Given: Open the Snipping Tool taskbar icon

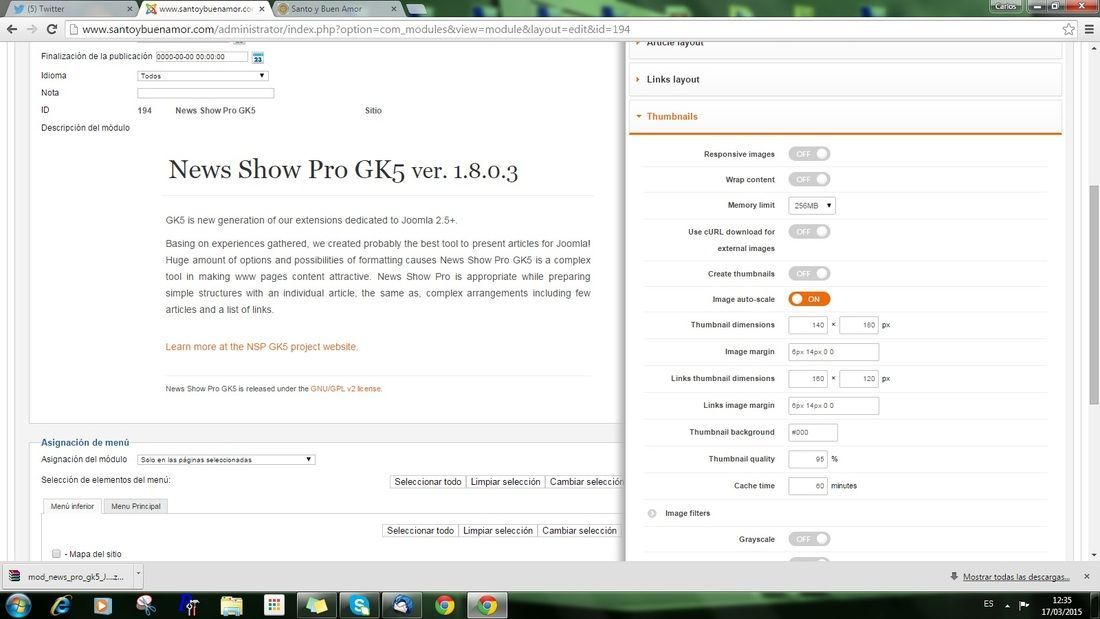Looking at the screenshot, I should (x=146, y=605).
